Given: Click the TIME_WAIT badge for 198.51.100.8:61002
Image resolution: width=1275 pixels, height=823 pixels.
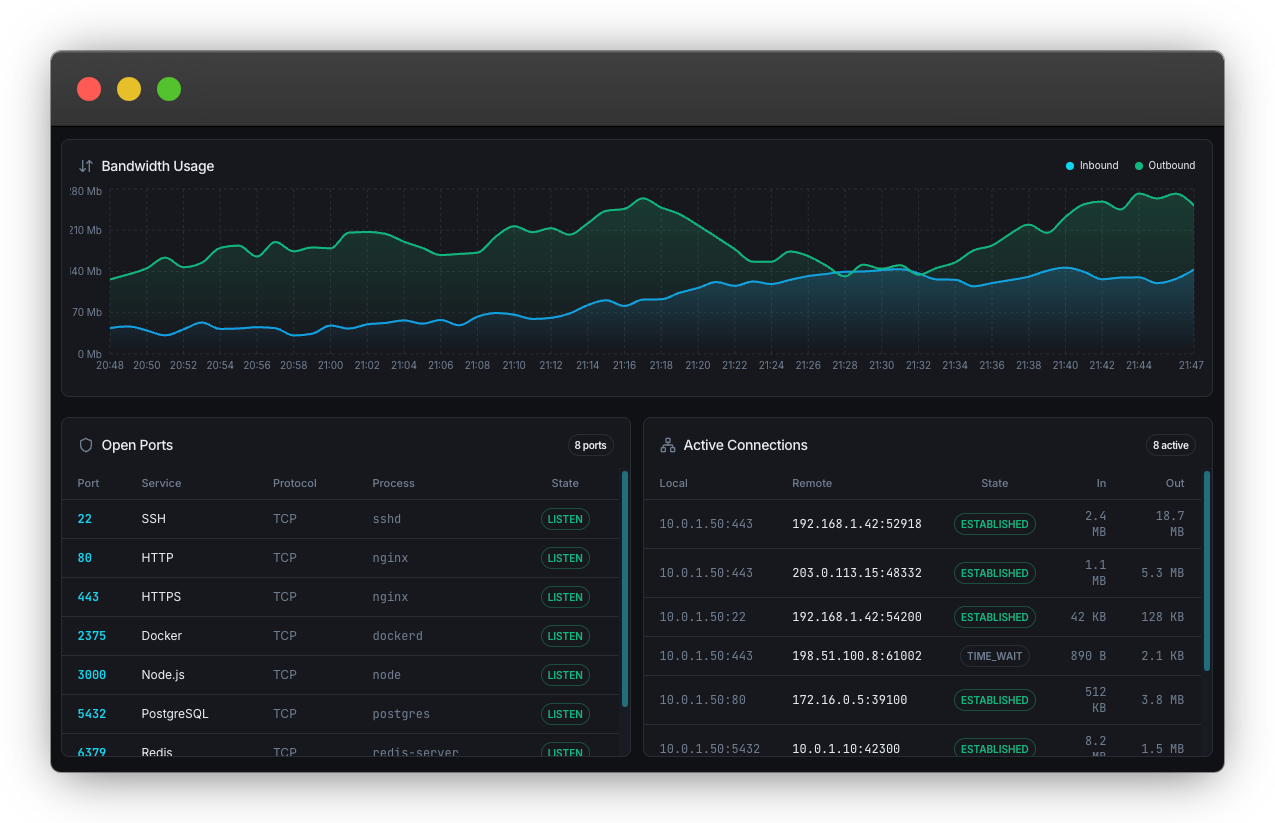Looking at the screenshot, I should [994, 656].
